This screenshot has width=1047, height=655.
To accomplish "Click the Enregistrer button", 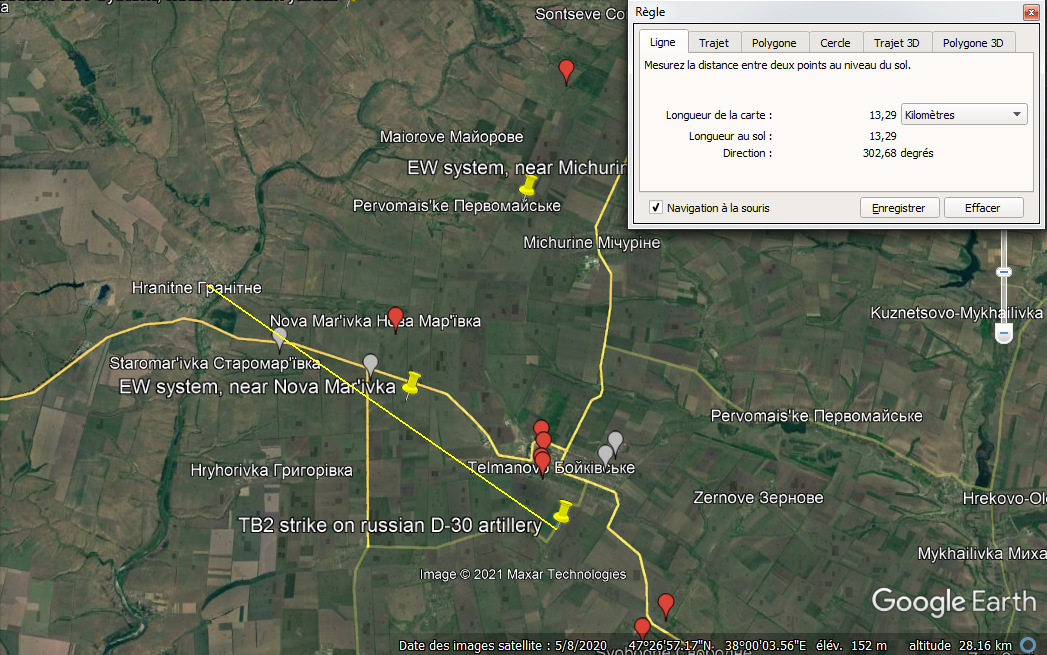I will [x=899, y=208].
